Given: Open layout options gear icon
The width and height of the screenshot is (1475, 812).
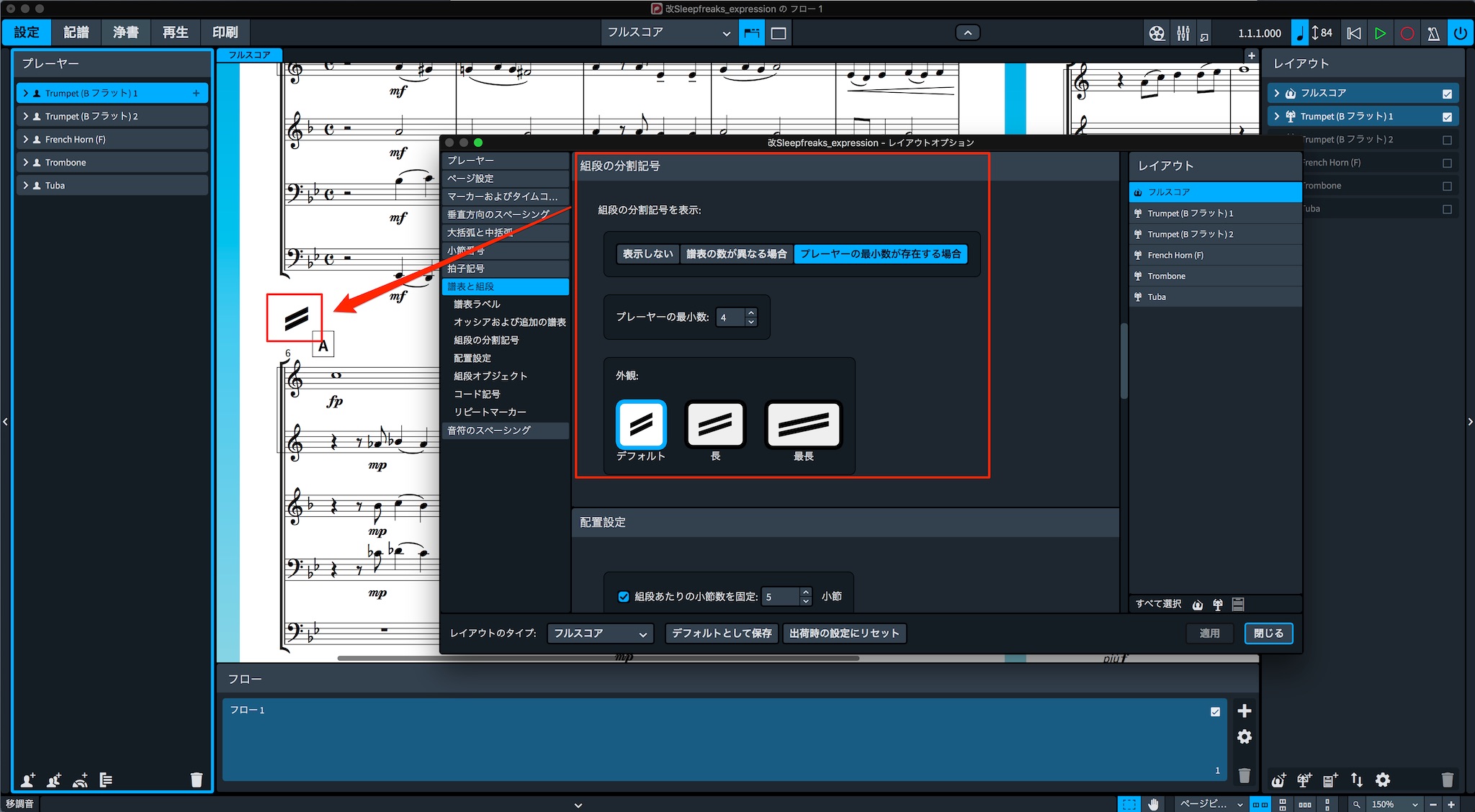Looking at the screenshot, I should [x=1383, y=780].
